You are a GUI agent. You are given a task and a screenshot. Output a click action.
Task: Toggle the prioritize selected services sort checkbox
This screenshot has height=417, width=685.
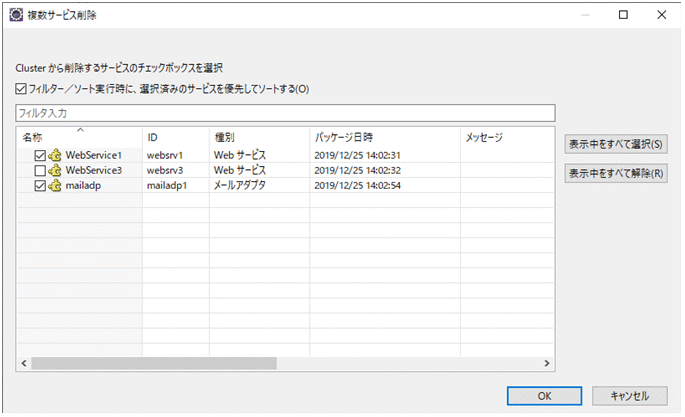click(x=21, y=89)
